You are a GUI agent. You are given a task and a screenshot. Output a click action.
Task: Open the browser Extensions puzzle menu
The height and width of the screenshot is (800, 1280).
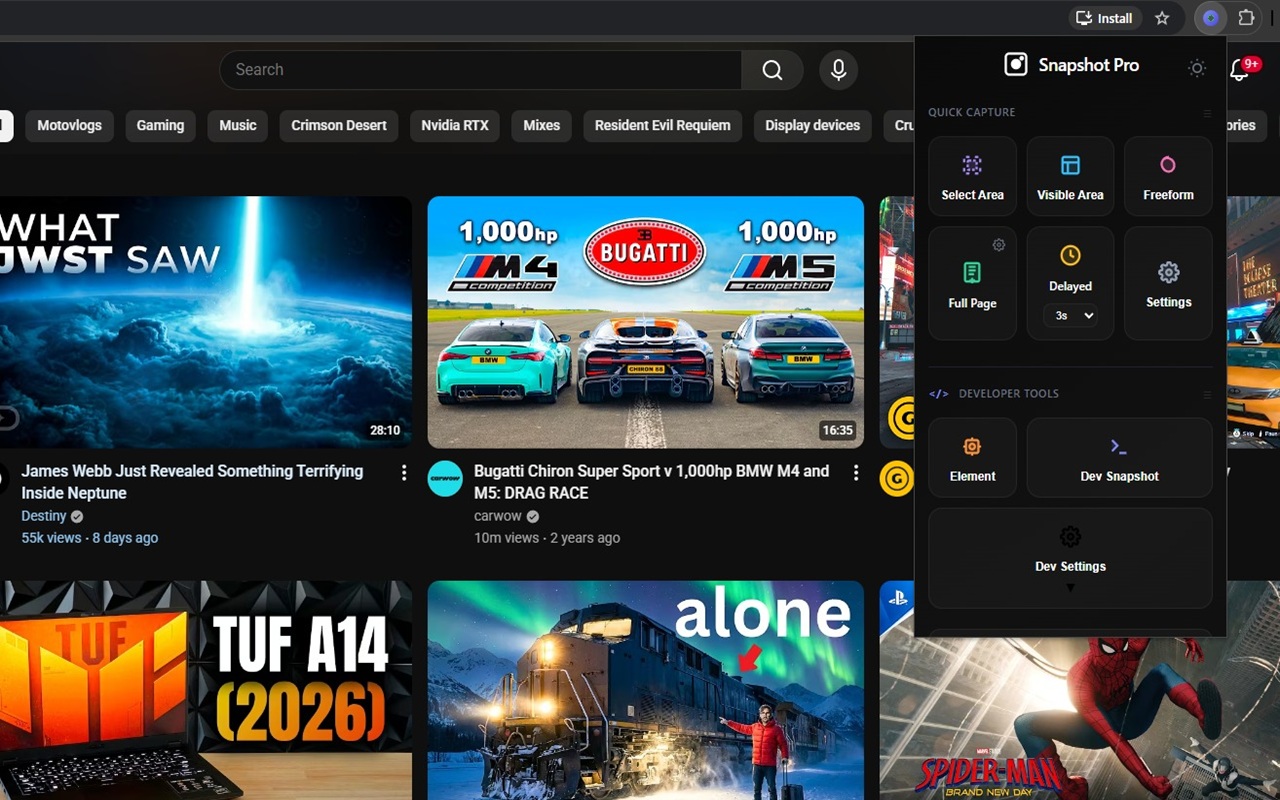pyautogui.click(x=1246, y=18)
